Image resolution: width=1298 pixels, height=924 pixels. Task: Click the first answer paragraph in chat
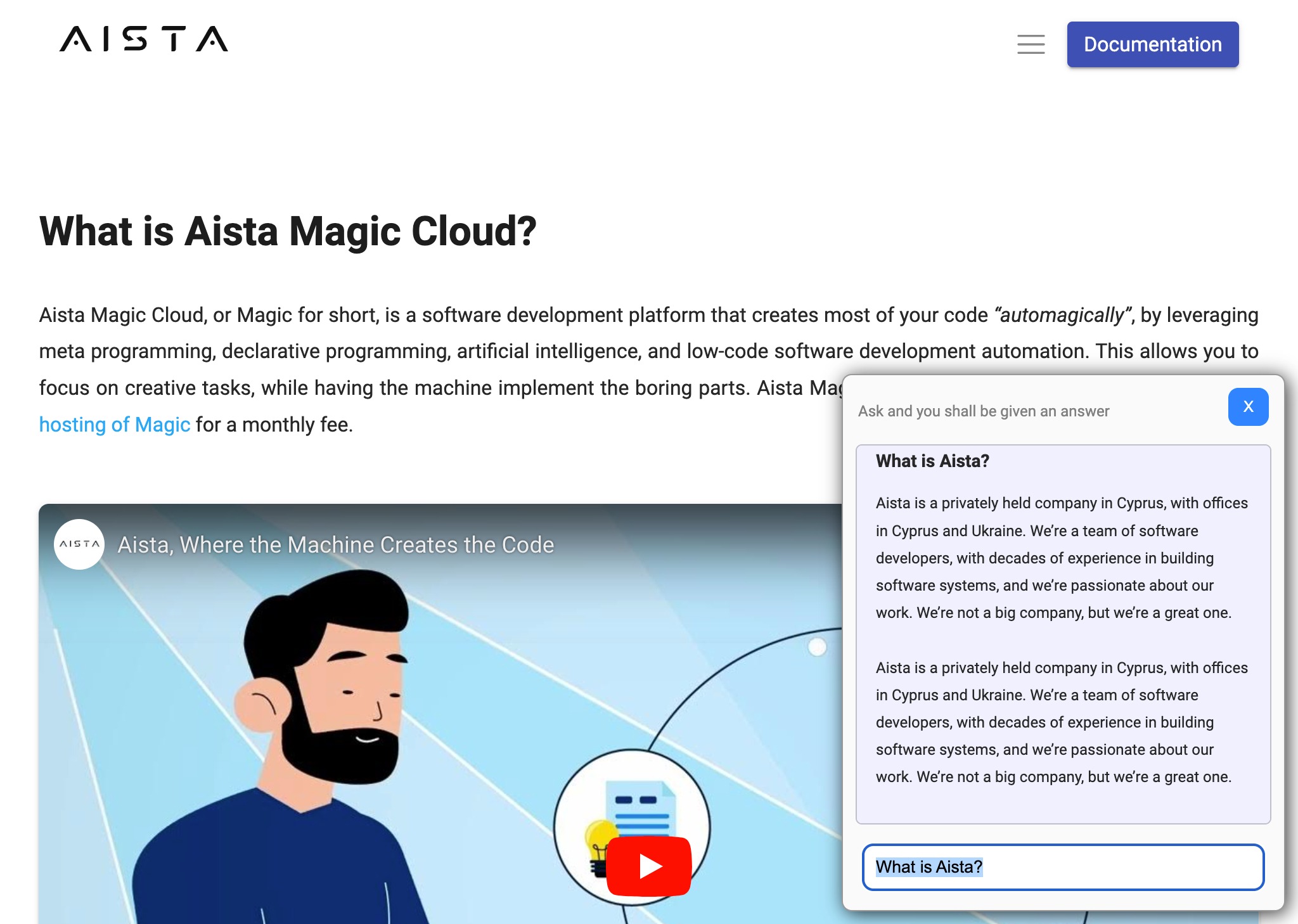pyautogui.click(x=1062, y=558)
